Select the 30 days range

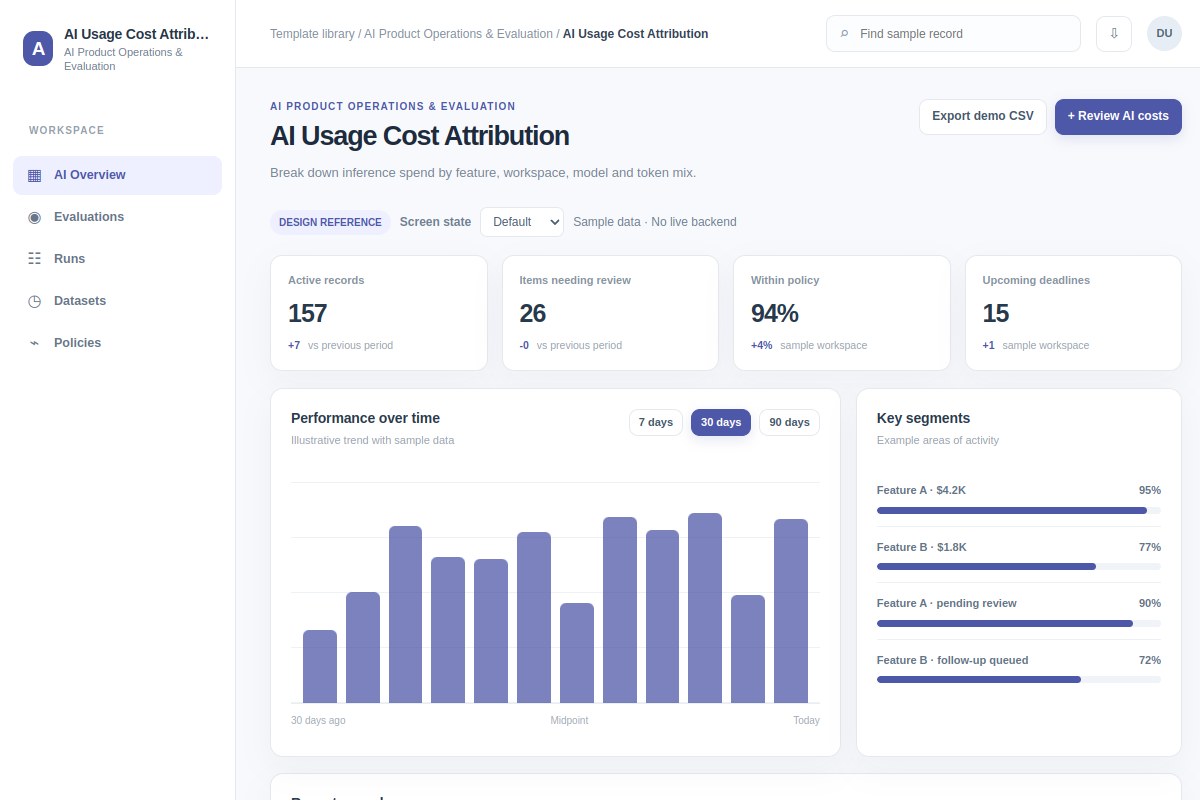point(721,423)
